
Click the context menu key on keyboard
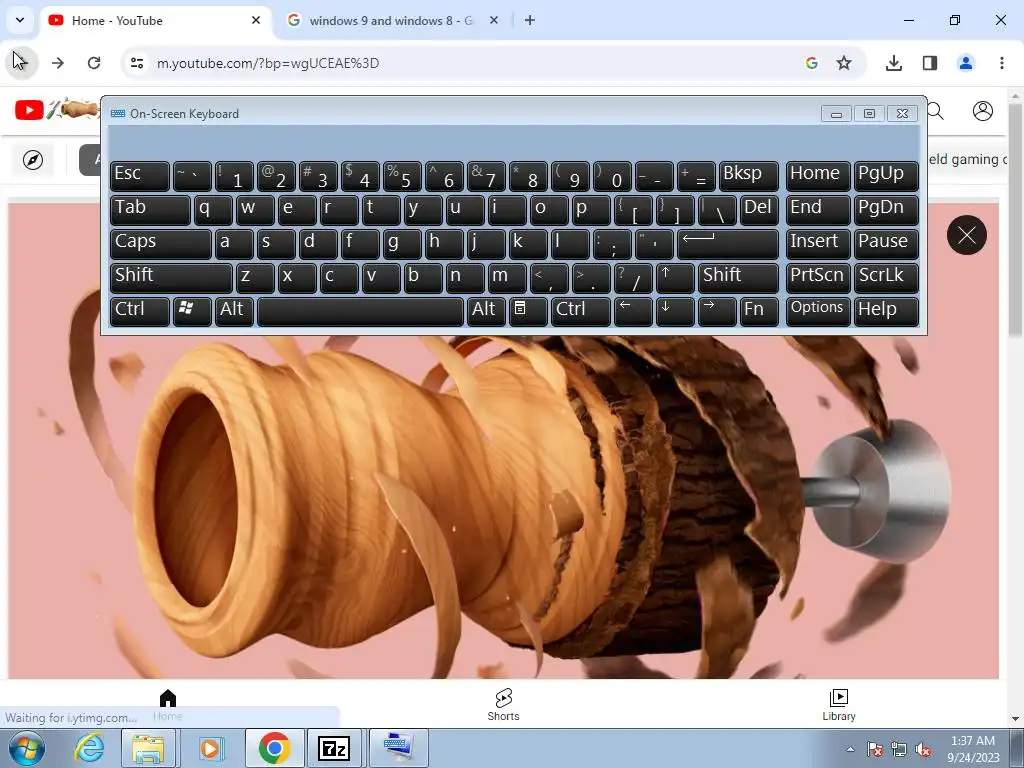528,312
